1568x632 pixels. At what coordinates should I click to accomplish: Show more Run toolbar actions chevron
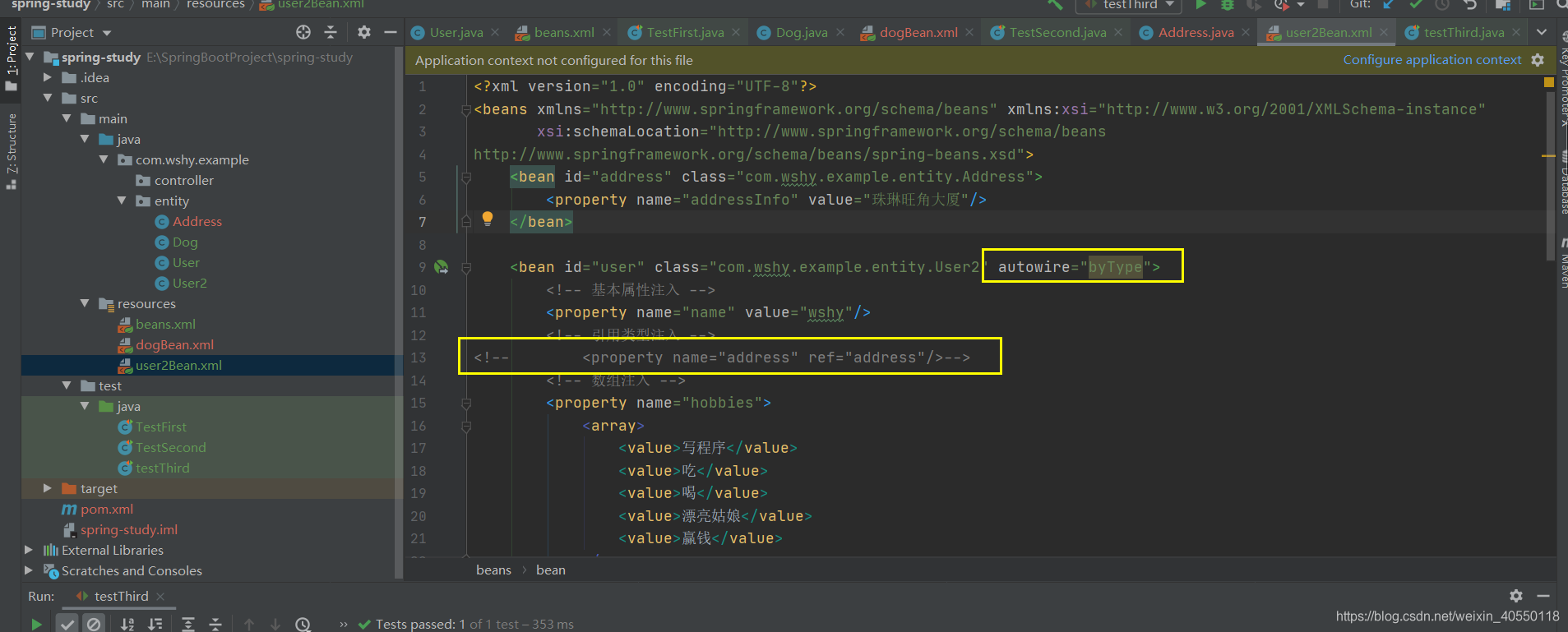[x=343, y=624]
